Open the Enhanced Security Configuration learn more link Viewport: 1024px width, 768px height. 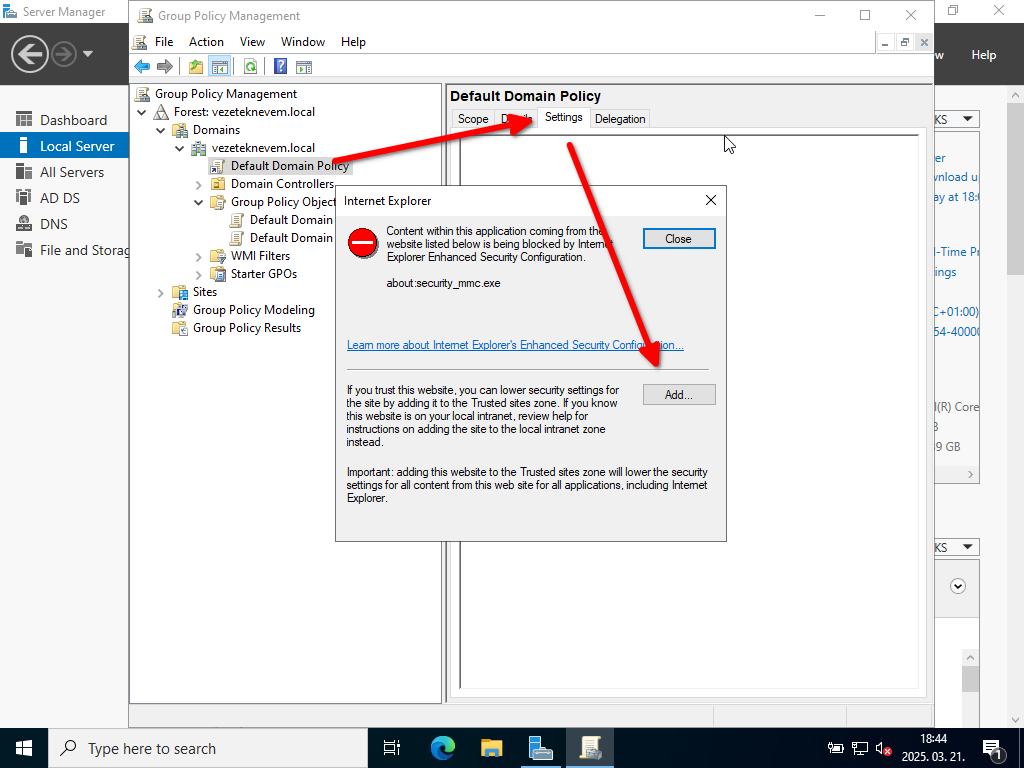coord(515,345)
